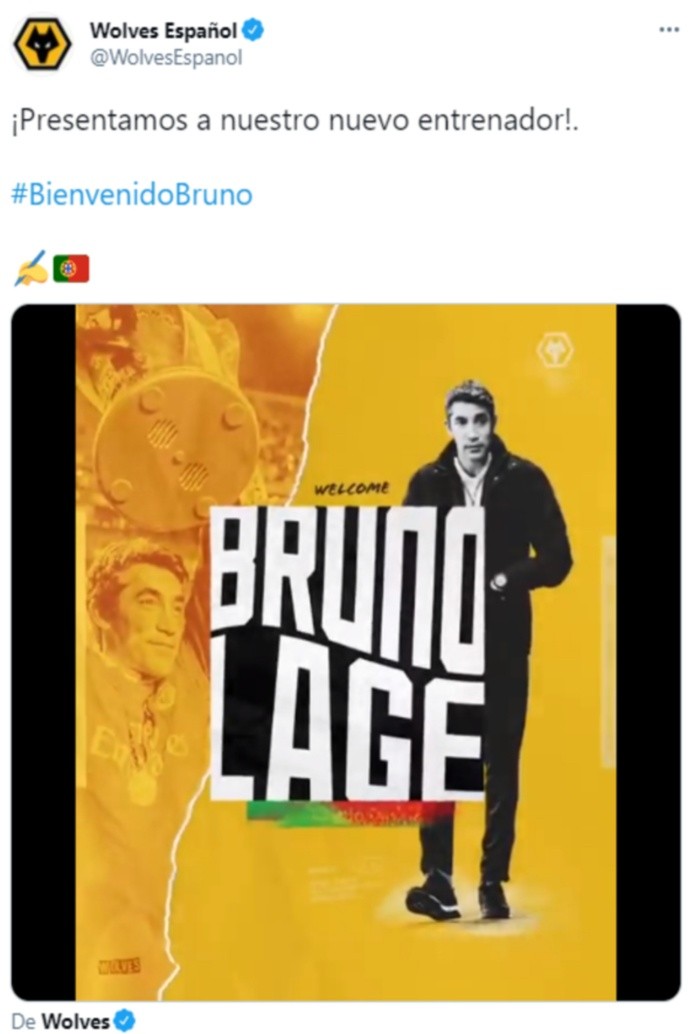Click the trophy picture in the orange panel
Screen dimensions: 700x1034
(x=177, y=441)
